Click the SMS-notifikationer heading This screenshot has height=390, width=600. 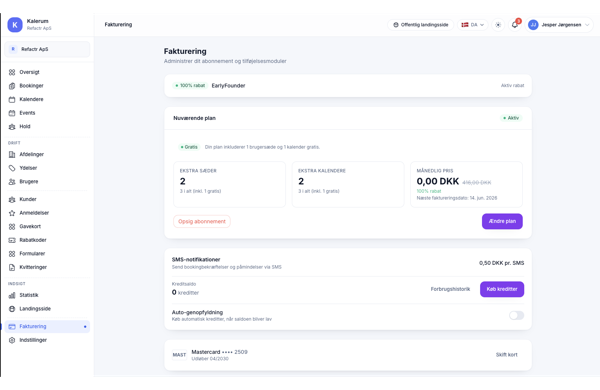click(196, 259)
